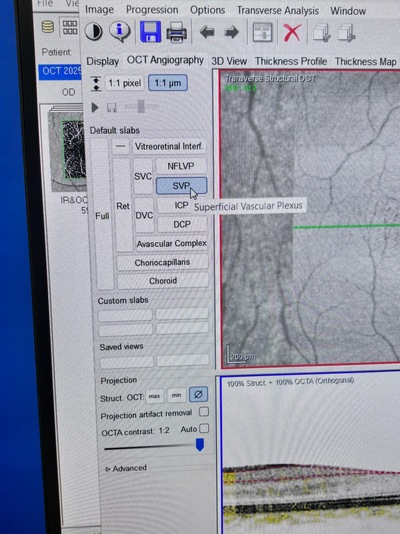Select the DCP slab
Viewport: 400px width, 534px height.
[x=181, y=224]
